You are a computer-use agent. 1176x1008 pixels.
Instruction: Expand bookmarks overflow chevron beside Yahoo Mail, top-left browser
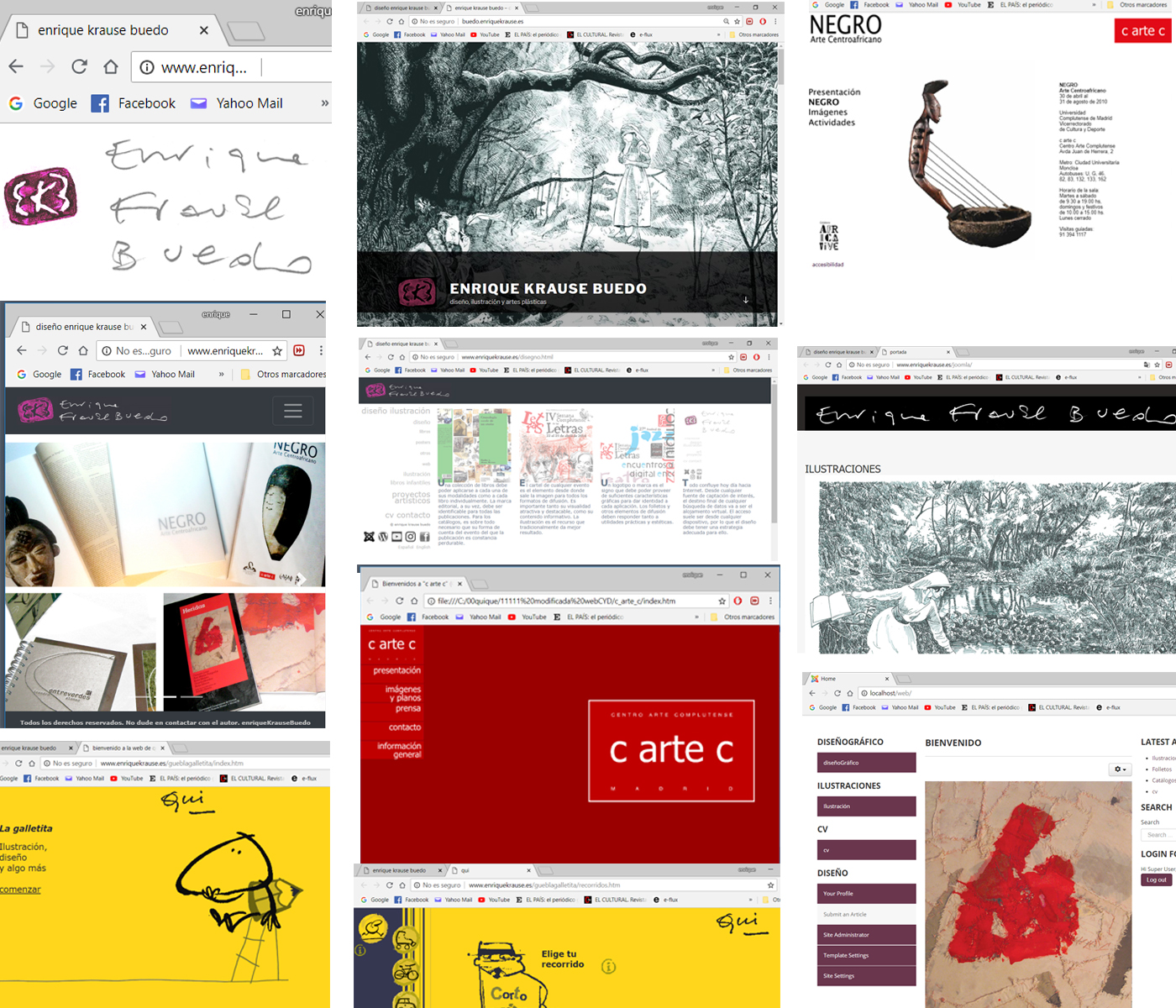[324, 103]
